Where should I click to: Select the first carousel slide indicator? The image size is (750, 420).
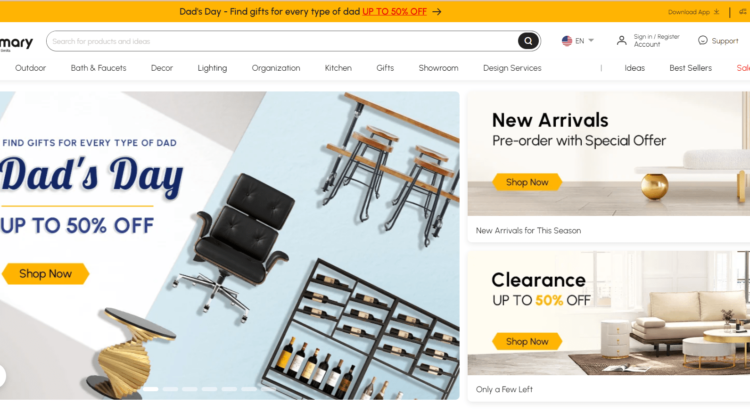pos(151,389)
